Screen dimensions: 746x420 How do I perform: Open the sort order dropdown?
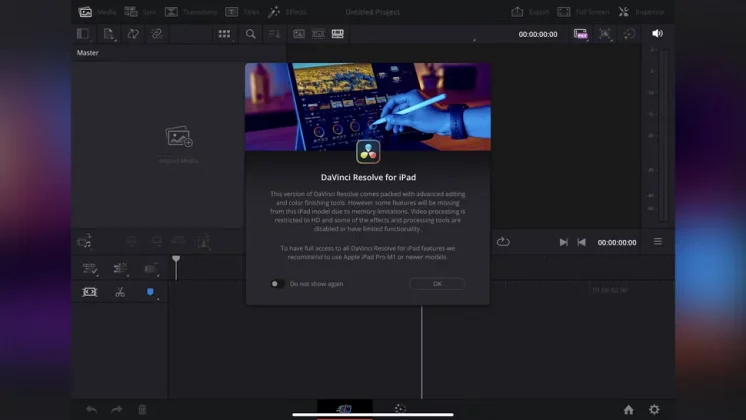pos(274,34)
